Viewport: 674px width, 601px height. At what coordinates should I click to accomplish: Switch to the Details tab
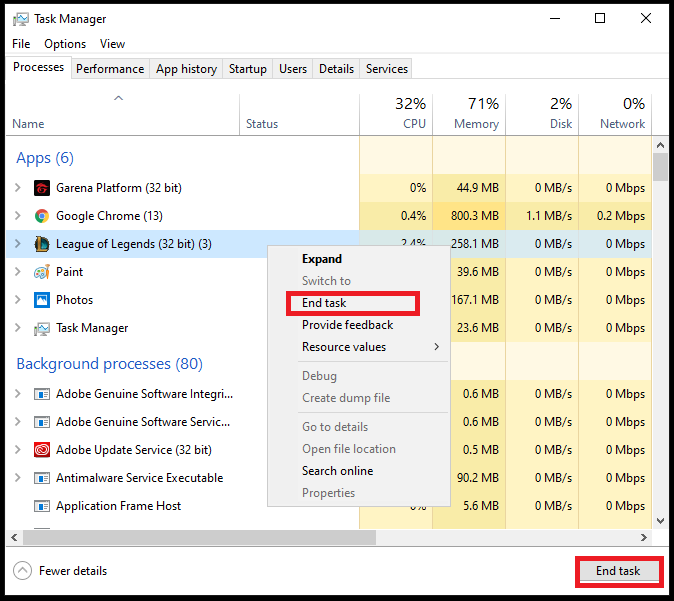click(x=336, y=69)
